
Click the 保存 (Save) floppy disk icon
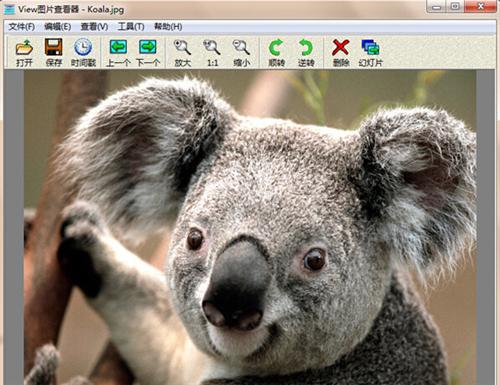click(x=54, y=52)
